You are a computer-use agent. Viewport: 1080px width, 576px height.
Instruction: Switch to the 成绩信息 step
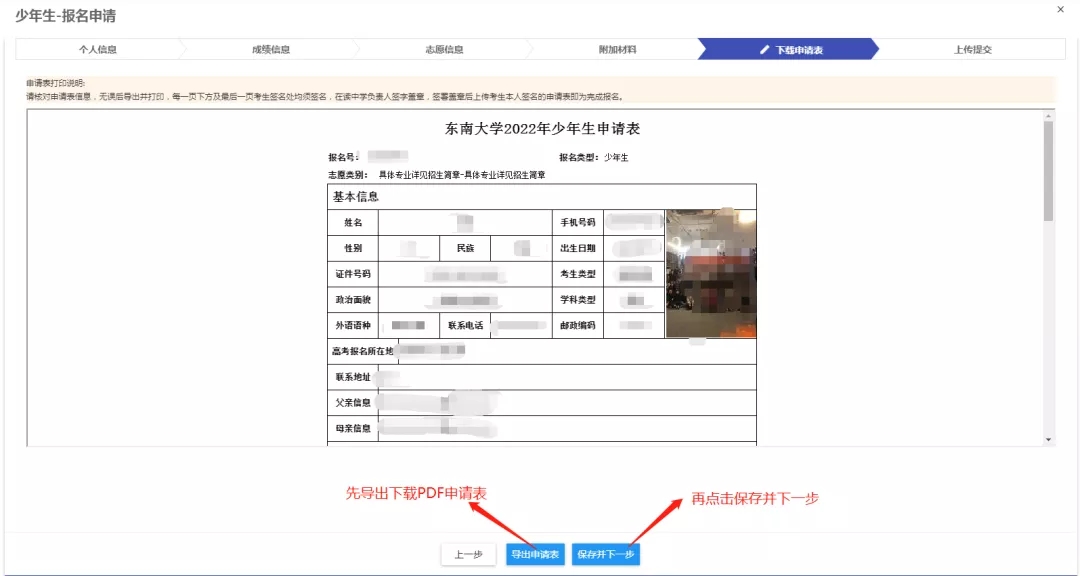(271, 50)
